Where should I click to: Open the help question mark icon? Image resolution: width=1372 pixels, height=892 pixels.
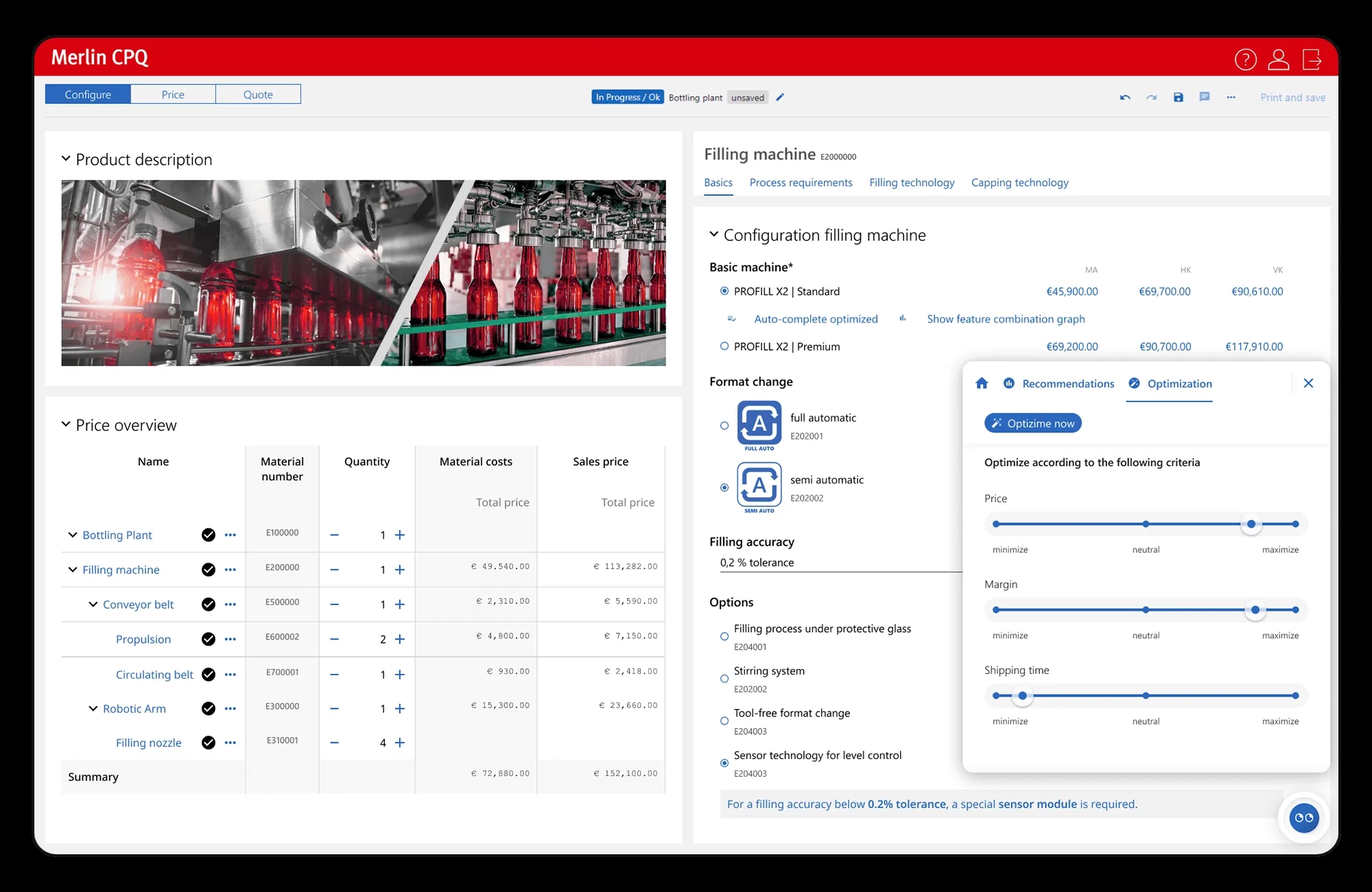pyautogui.click(x=1246, y=60)
